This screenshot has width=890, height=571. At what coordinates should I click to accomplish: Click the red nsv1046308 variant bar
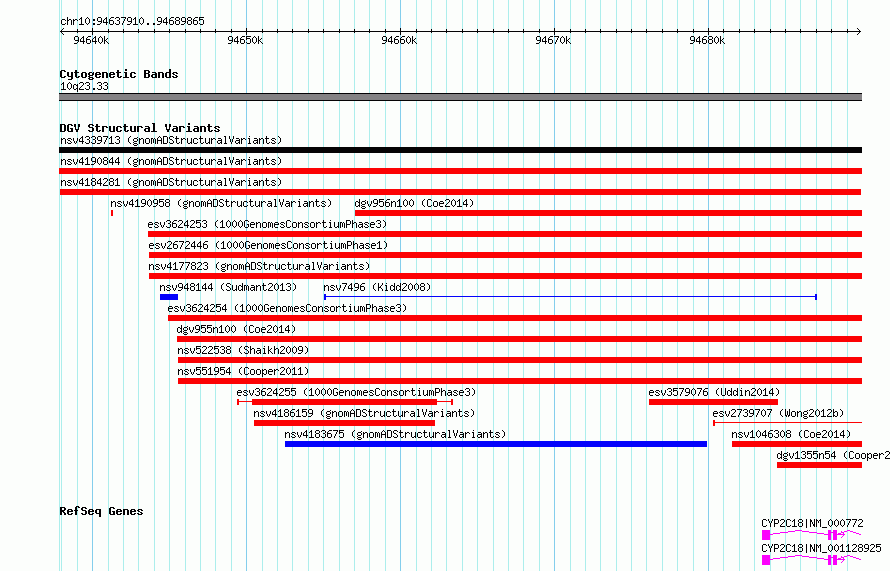797,444
